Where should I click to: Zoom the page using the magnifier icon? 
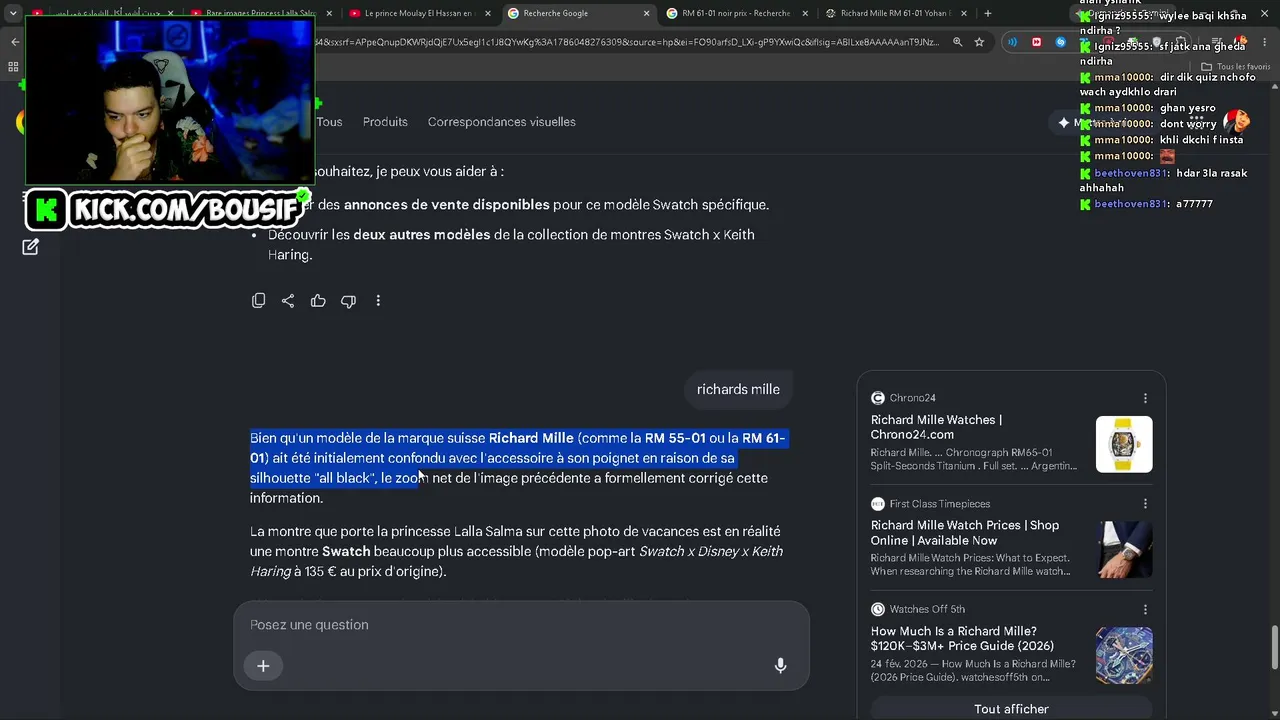(x=957, y=42)
